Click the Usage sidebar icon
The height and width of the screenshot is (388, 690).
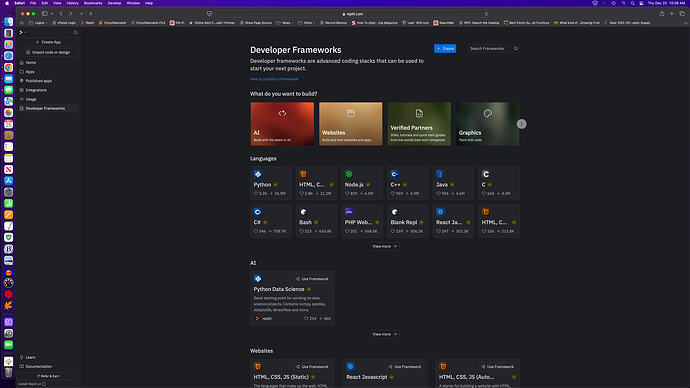22,99
